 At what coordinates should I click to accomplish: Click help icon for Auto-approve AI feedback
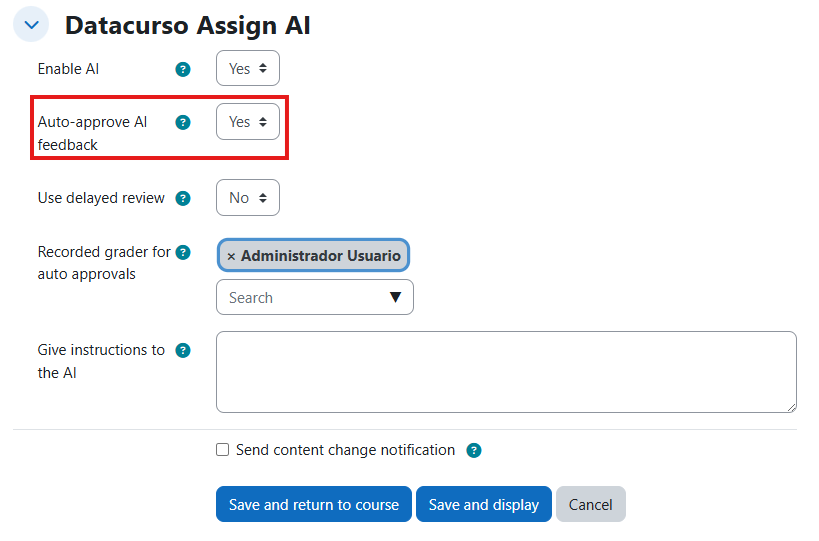[183, 122]
